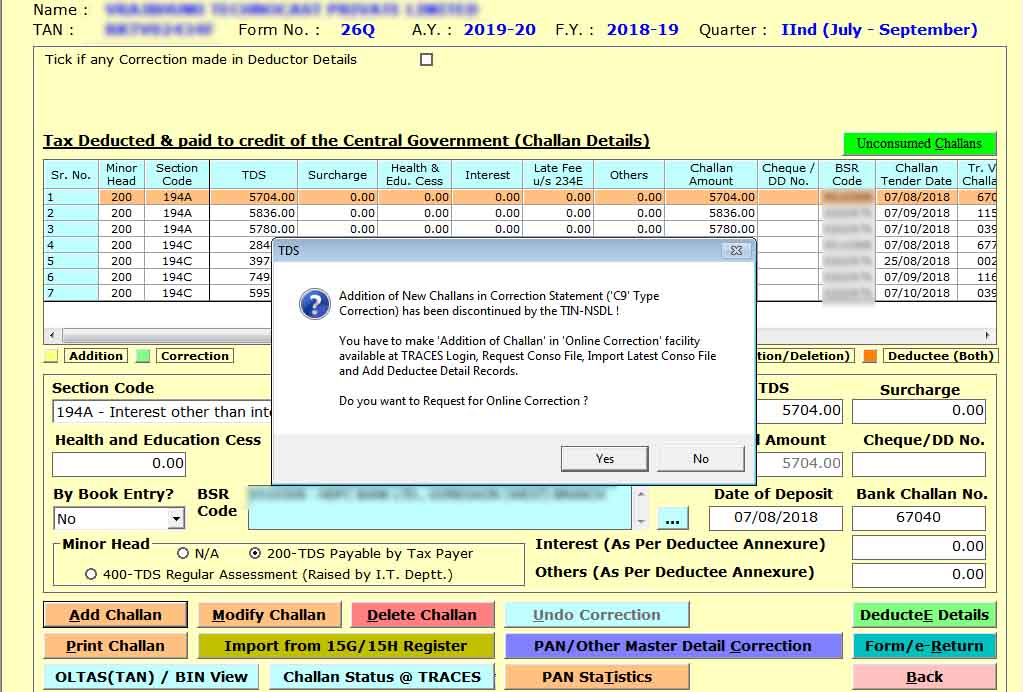The height and width of the screenshot is (692, 1023).
Task: Tick the Deductor Details correction checkbox
Action: [x=427, y=60]
